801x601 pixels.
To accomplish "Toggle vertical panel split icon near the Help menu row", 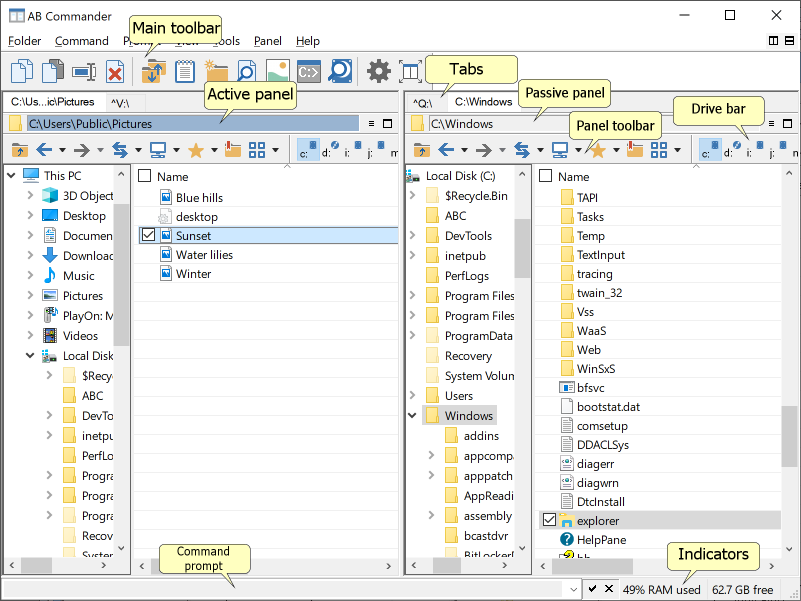I will 773,40.
